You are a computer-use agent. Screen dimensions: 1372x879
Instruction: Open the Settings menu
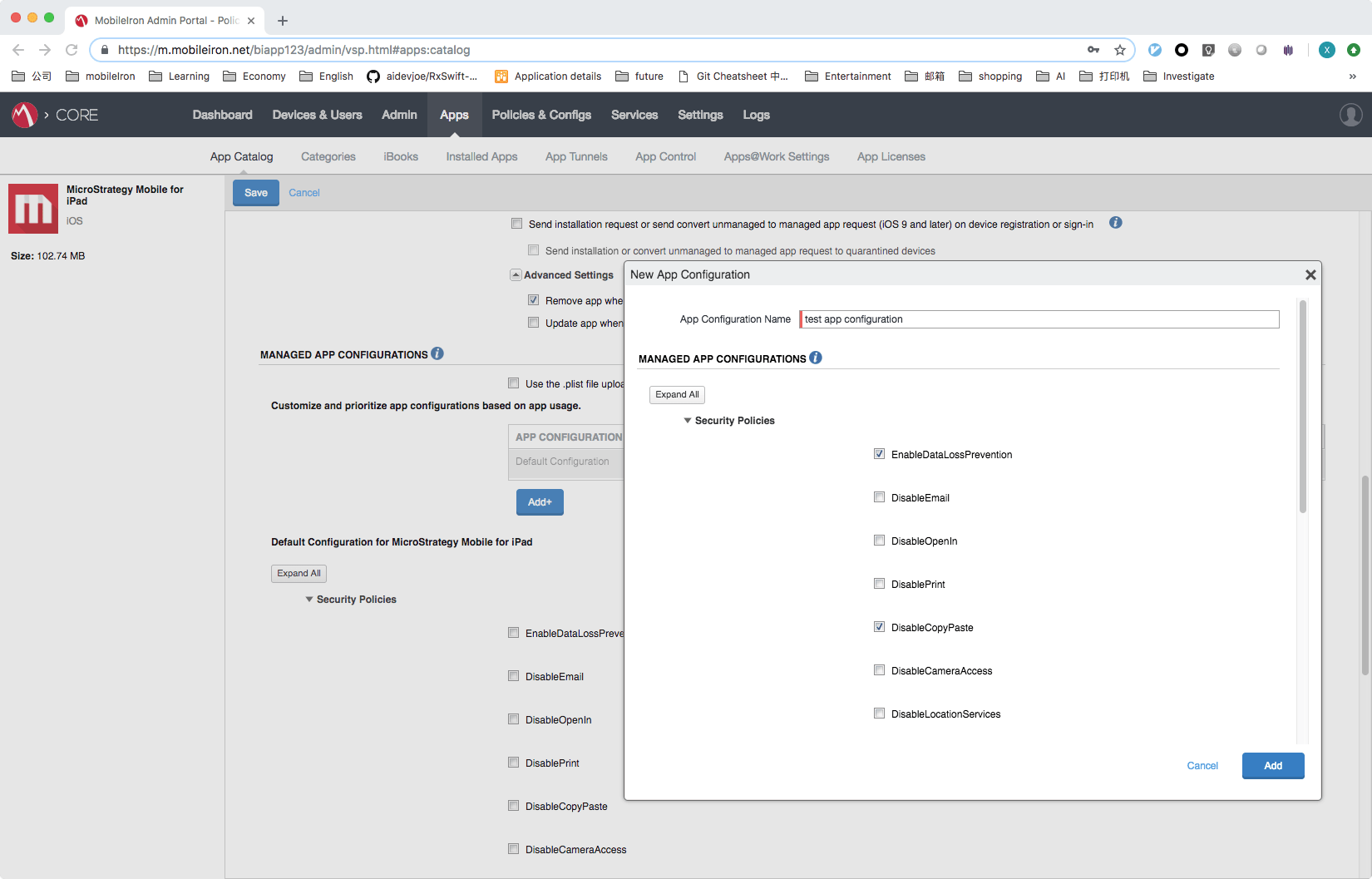(x=700, y=115)
